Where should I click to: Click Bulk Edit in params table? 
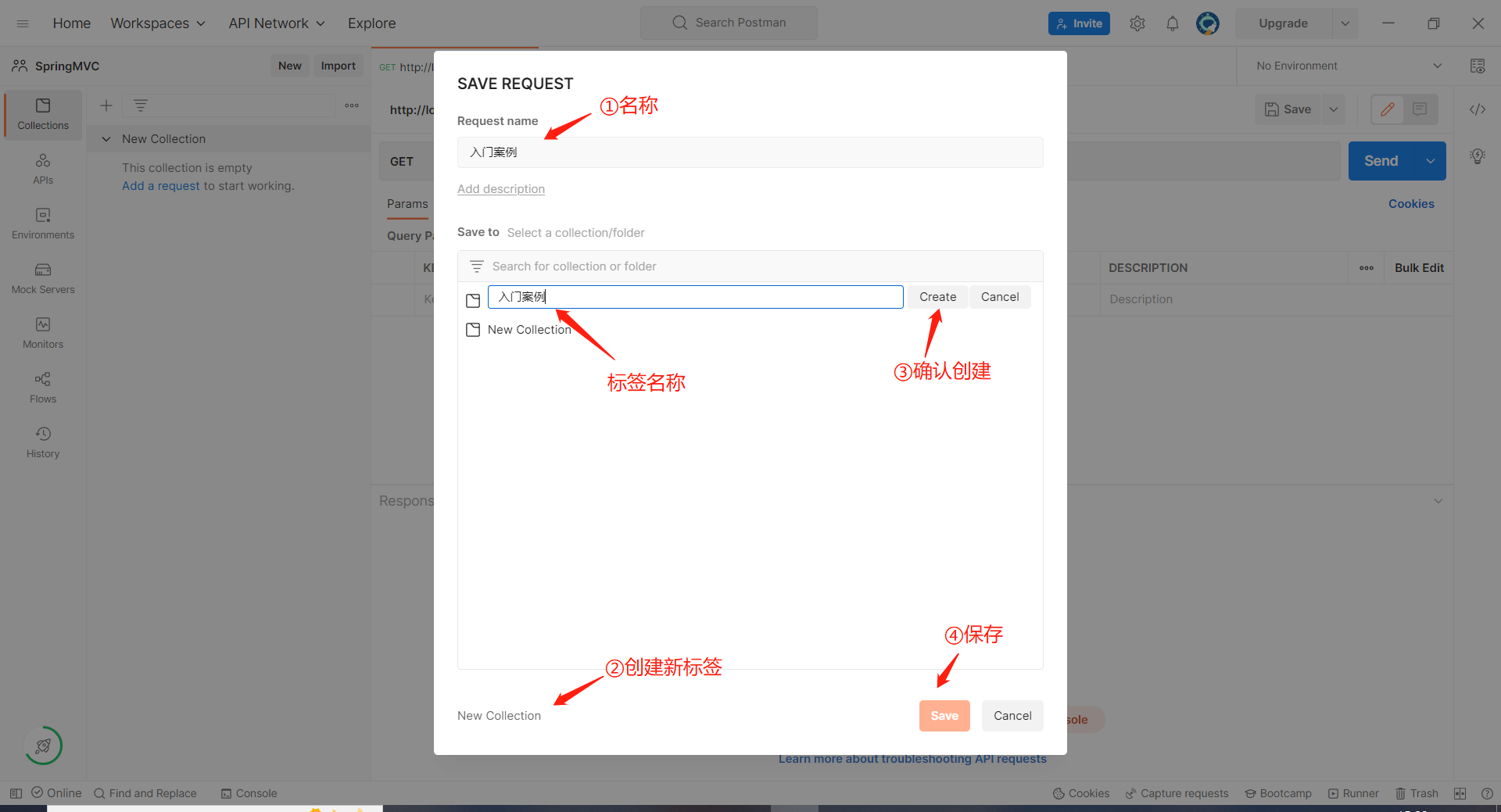click(1419, 268)
